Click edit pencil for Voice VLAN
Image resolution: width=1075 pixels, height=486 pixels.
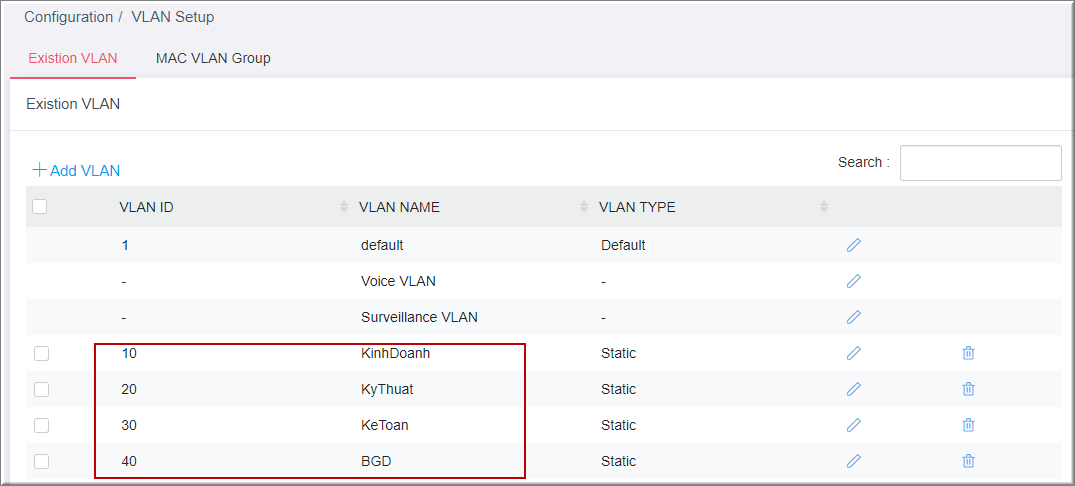click(853, 281)
